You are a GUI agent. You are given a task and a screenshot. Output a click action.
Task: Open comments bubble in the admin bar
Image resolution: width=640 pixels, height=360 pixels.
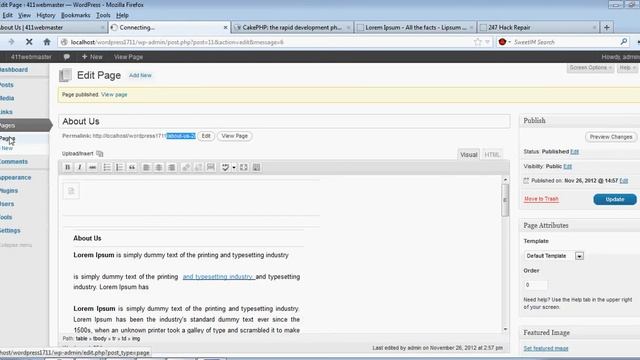pos(67,57)
